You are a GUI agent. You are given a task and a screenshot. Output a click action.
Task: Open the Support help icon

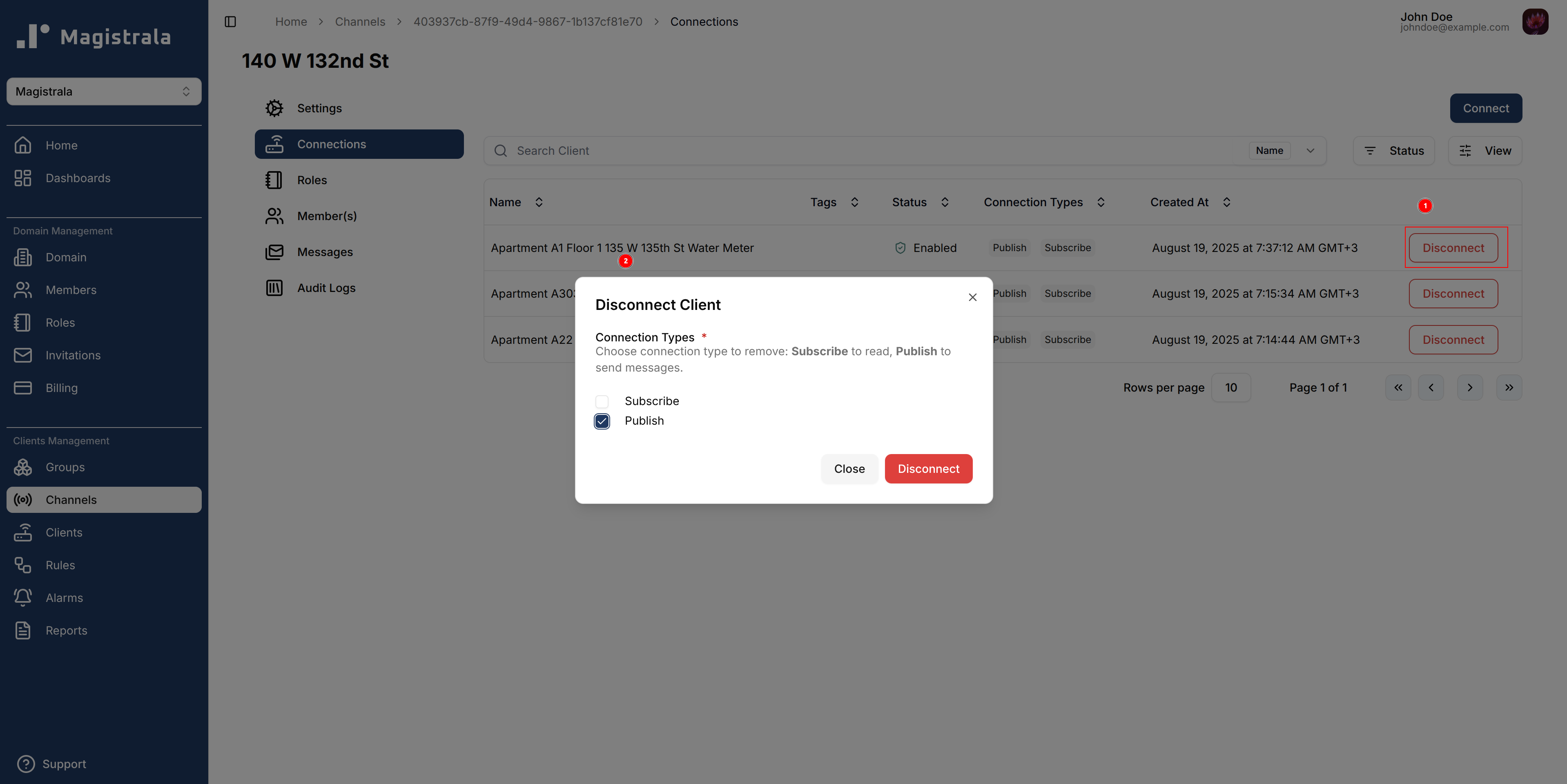tap(26, 764)
